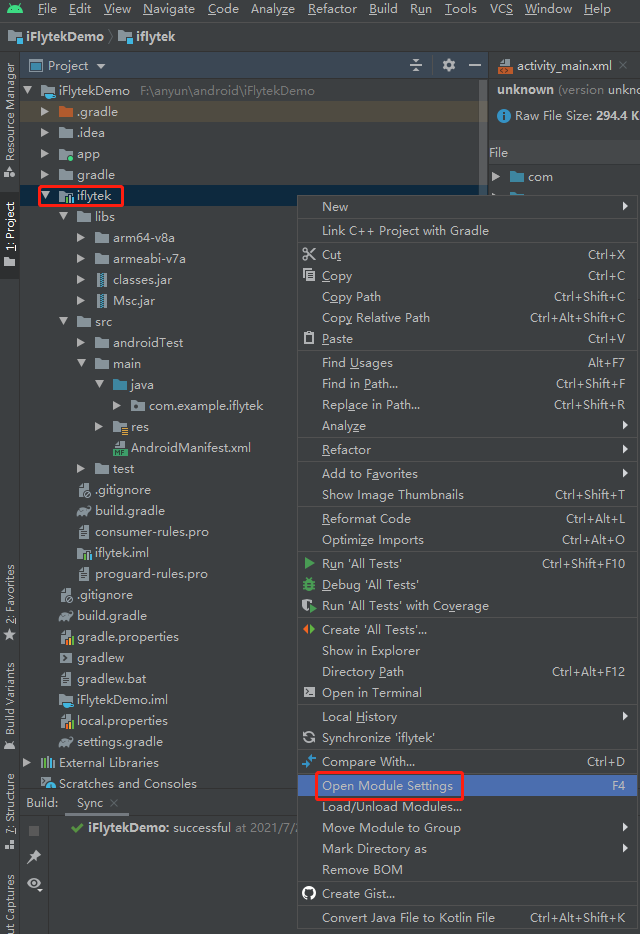This screenshot has height=934, width=640.
Task: Collapse the iflytek module node
Action: [x=46, y=195]
